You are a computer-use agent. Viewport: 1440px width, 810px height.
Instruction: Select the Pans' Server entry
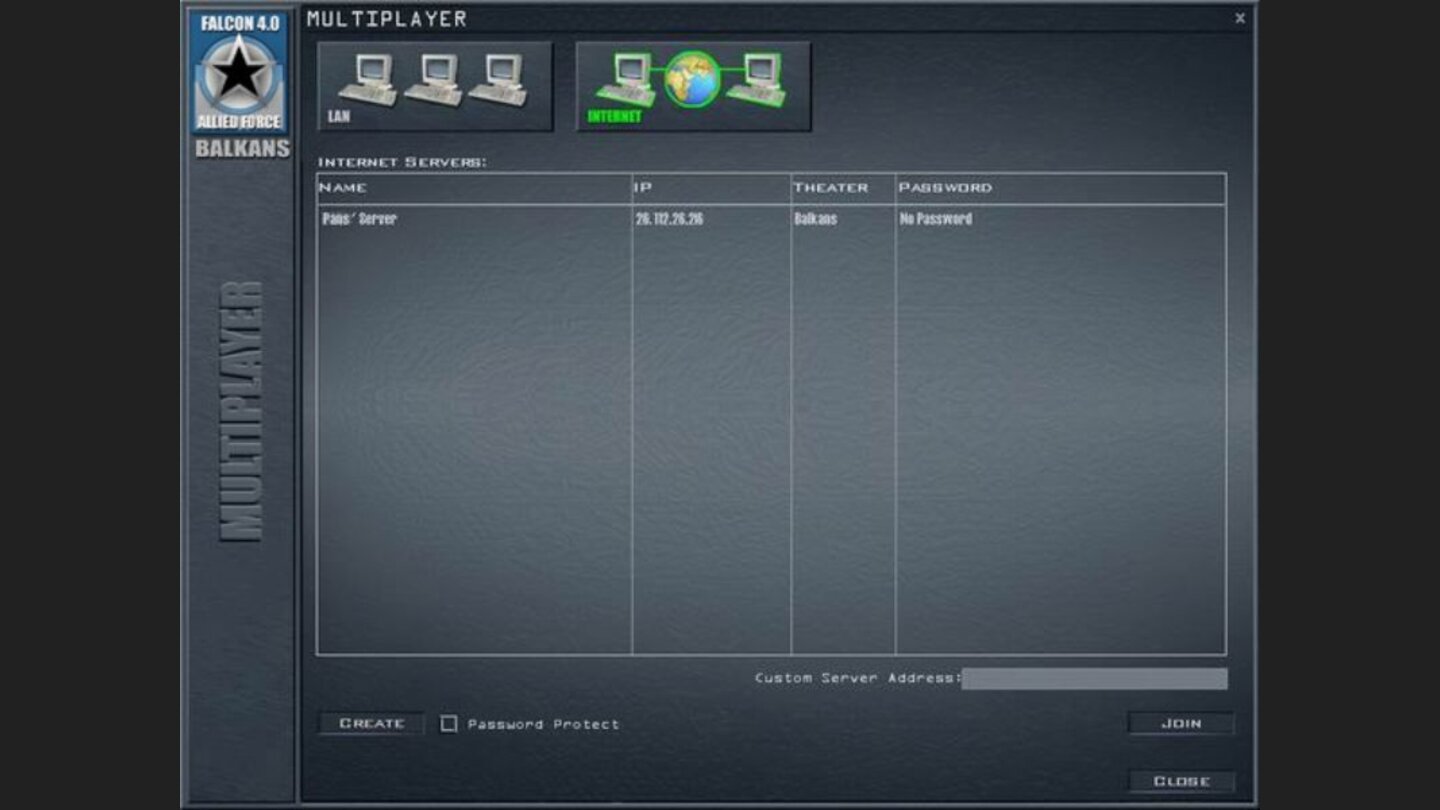coord(771,219)
